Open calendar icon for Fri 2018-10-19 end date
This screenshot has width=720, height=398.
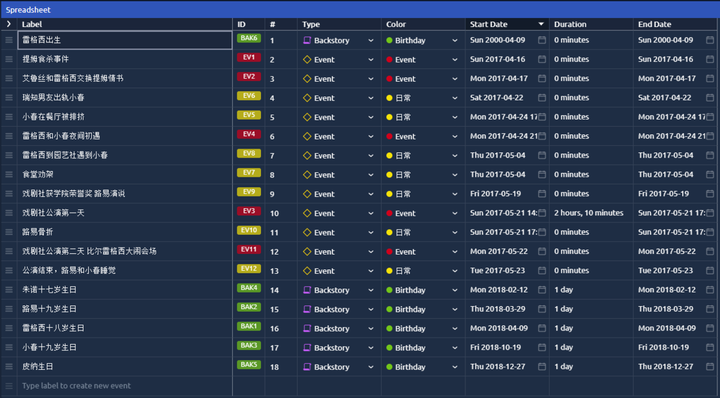pos(710,348)
